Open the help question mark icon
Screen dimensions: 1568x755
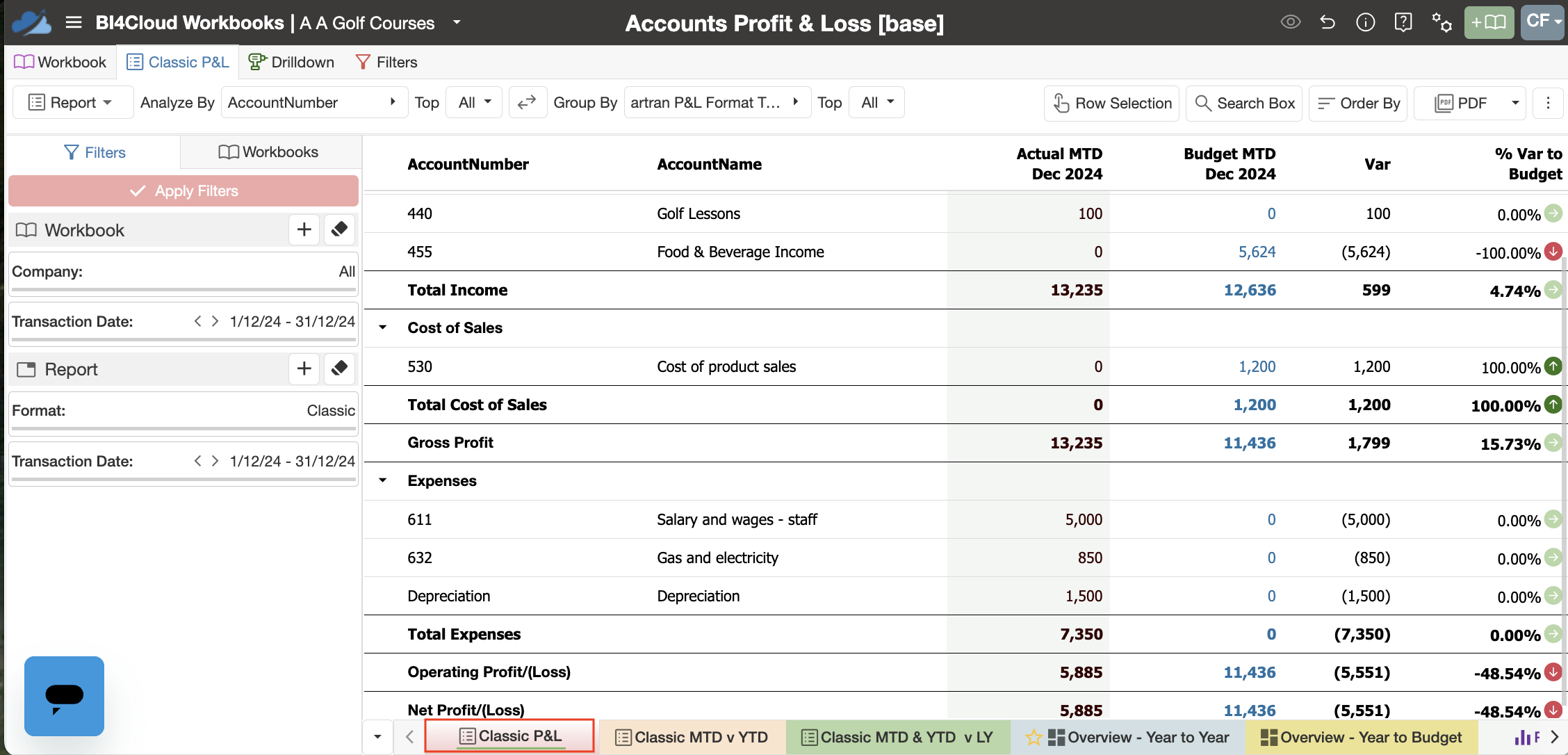coord(1403,22)
